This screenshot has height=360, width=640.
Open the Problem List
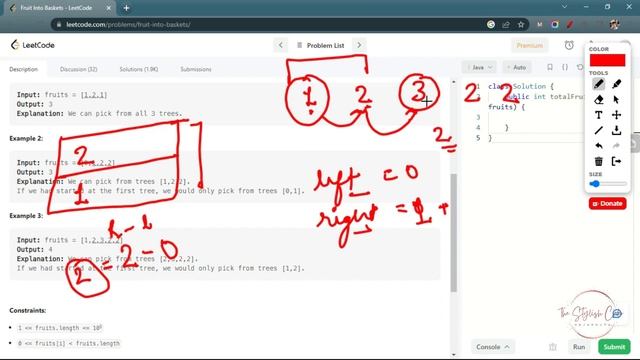pos(320,45)
